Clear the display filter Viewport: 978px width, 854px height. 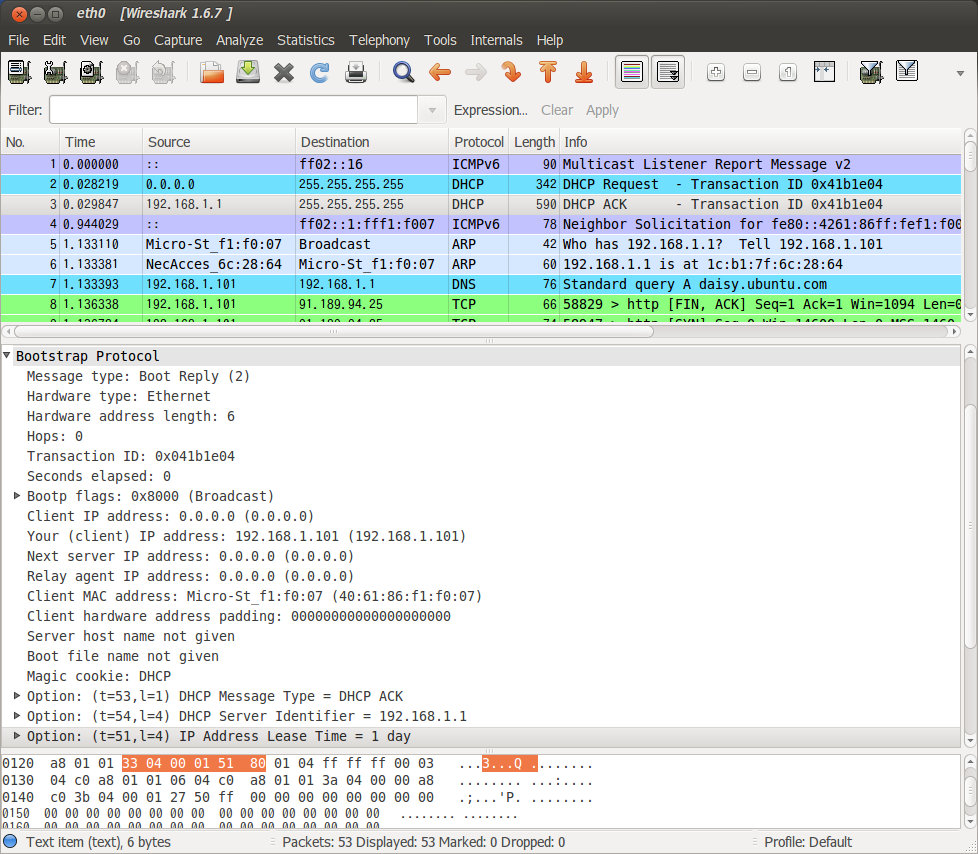point(556,110)
